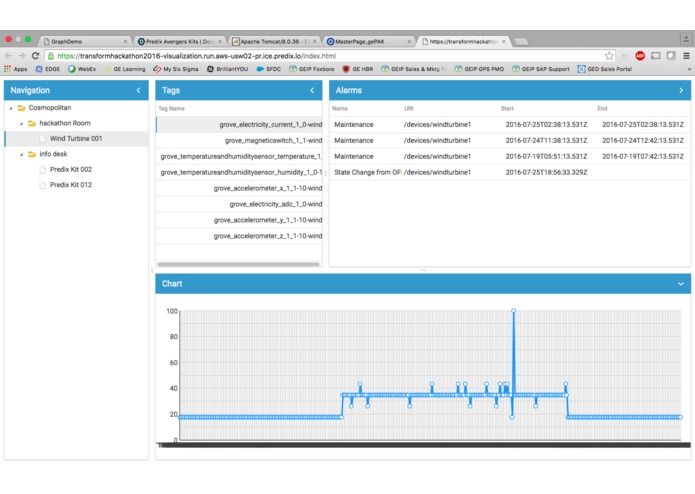
Task: Select Predix Kit 002 in tree
Action: coord(71,170)
